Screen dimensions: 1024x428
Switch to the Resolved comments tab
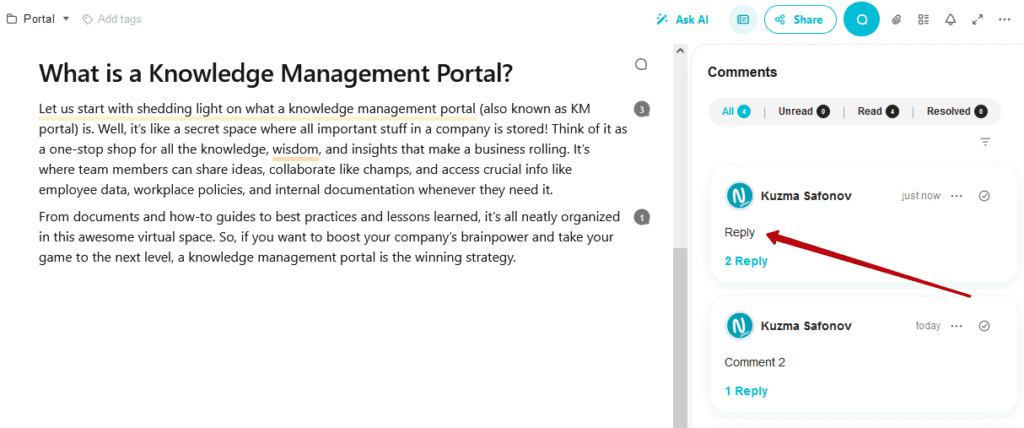click(x=957, y=112)
